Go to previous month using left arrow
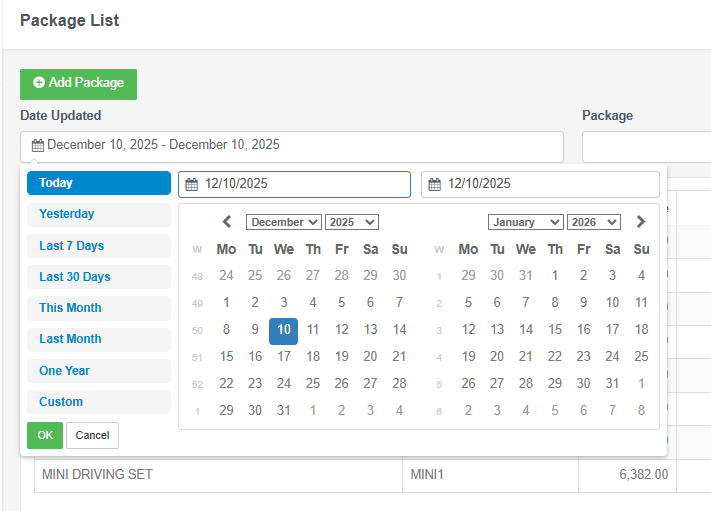This screenshot has height=511, width=711. click(227, 222)
